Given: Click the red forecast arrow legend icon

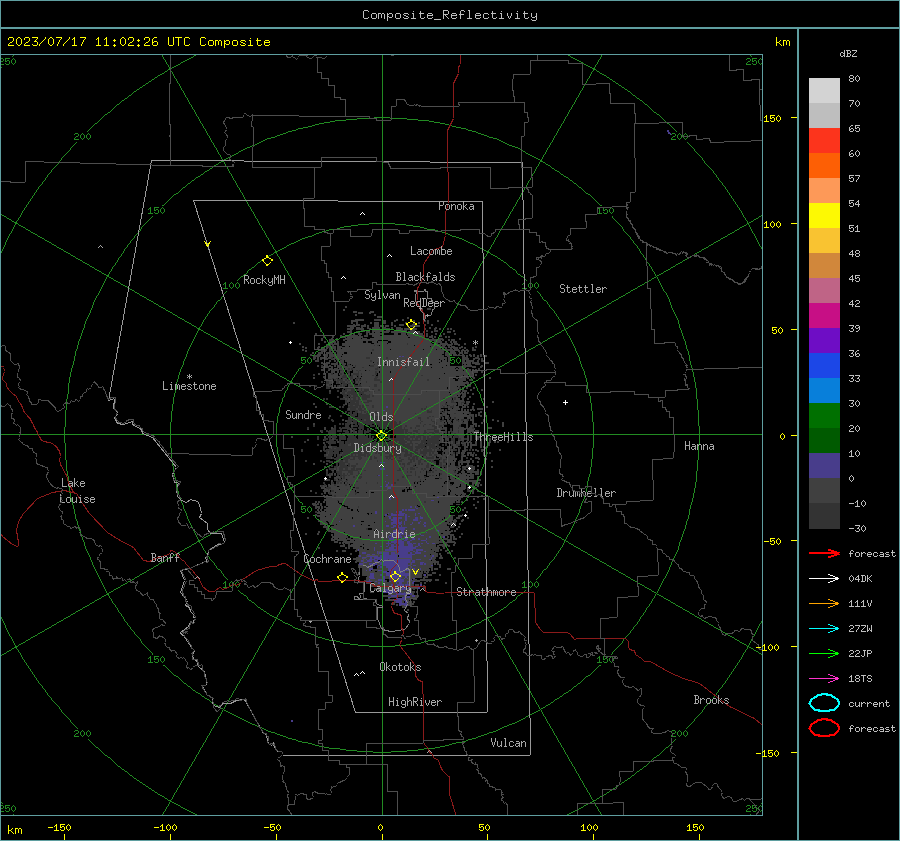Looking at the screenshot, I should tap(824, 553).
